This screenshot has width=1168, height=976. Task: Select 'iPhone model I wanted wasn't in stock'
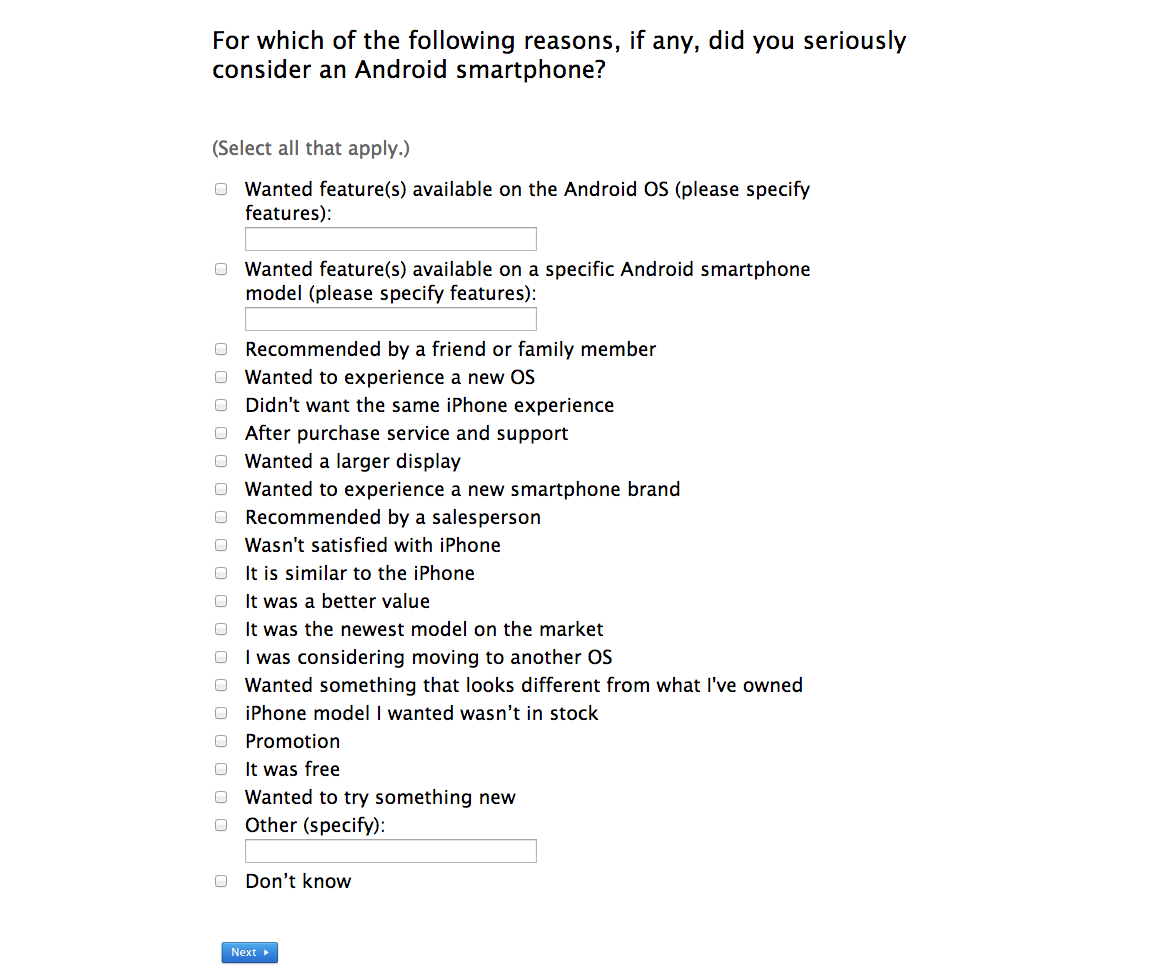click(220, 713)
